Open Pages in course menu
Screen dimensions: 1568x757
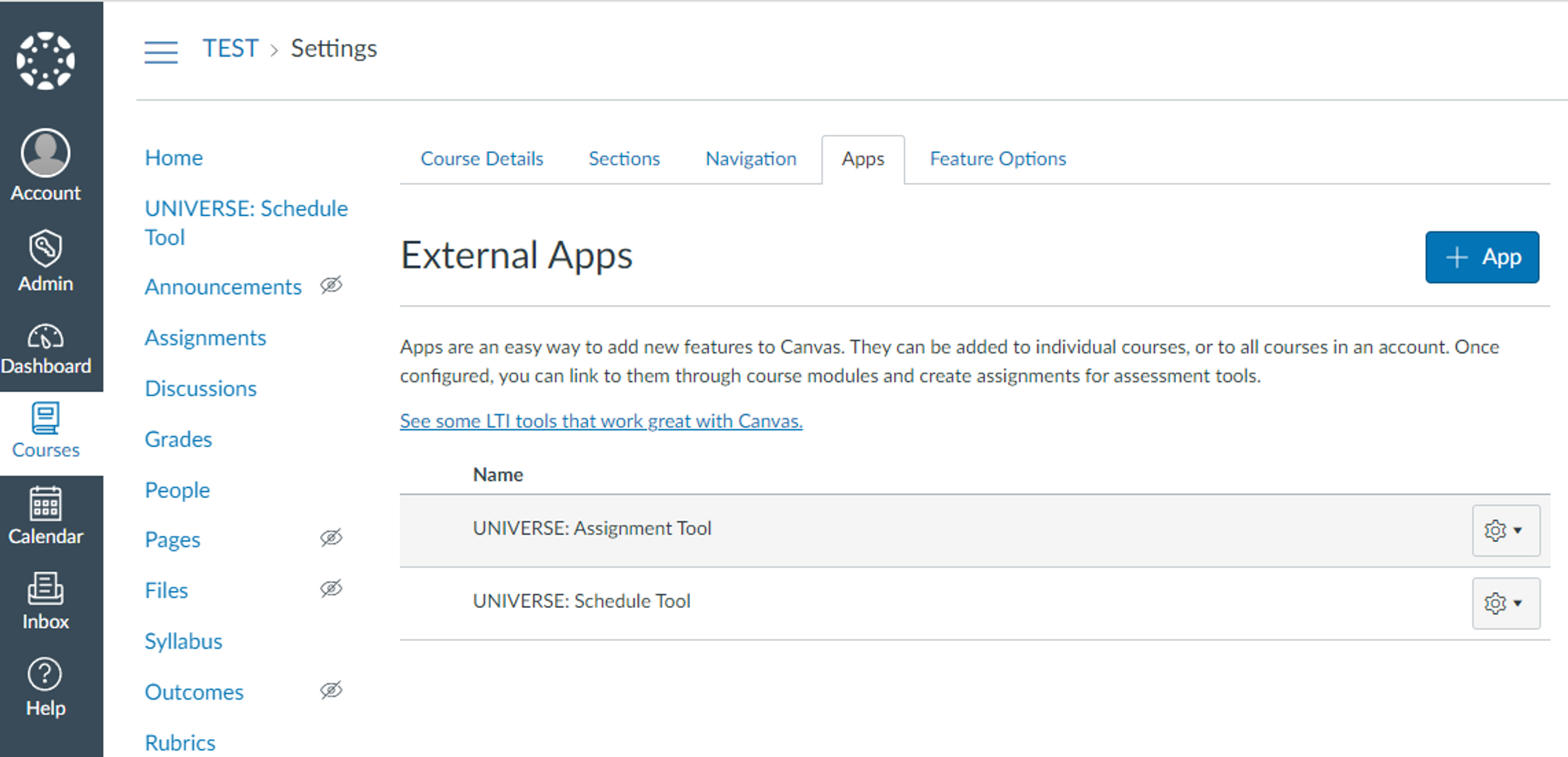point(172,540)
